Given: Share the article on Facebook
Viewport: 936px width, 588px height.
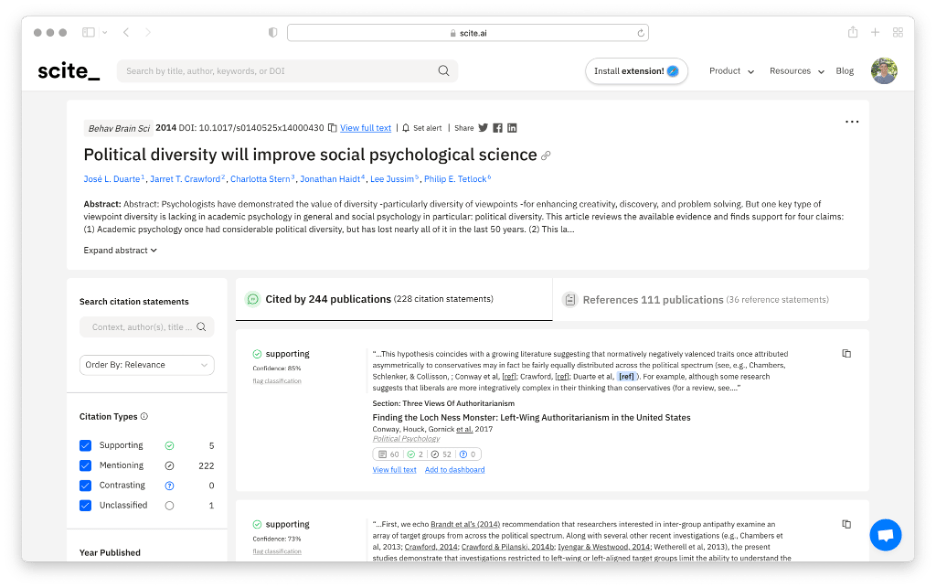Looking at the screenshot, I should [x=497, y=128].
